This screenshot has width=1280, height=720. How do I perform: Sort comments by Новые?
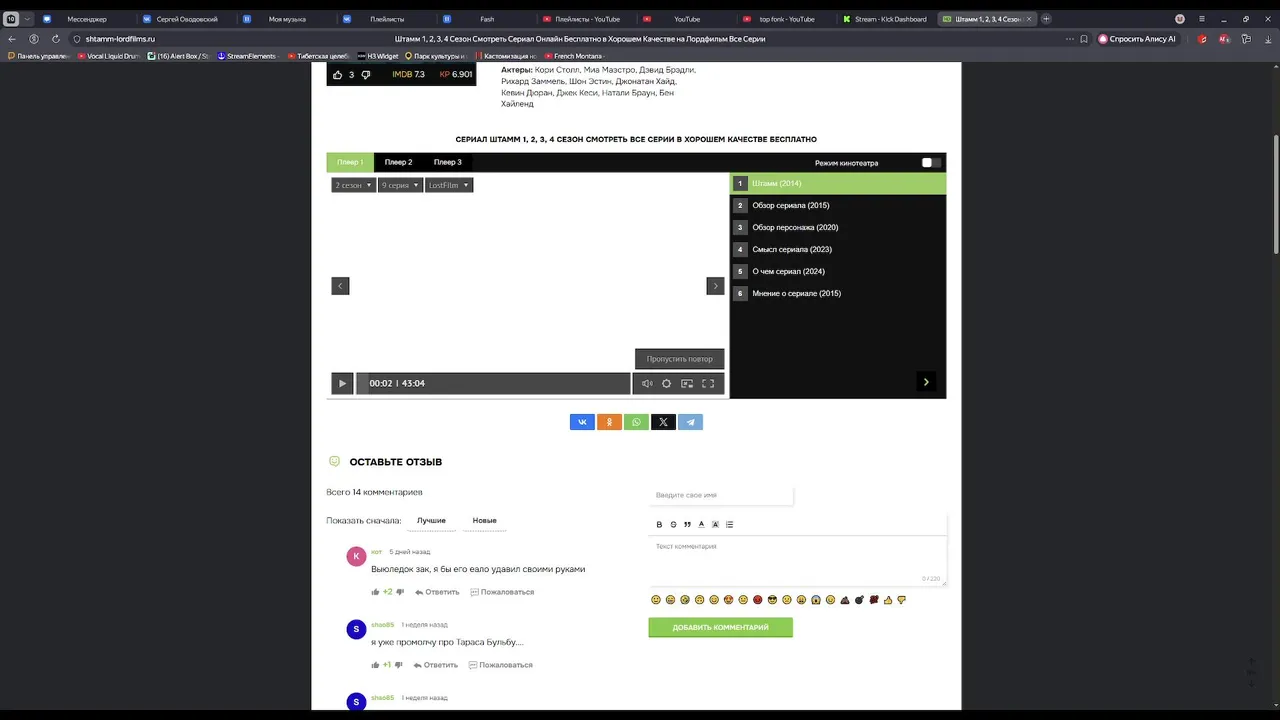coord(484,521)
